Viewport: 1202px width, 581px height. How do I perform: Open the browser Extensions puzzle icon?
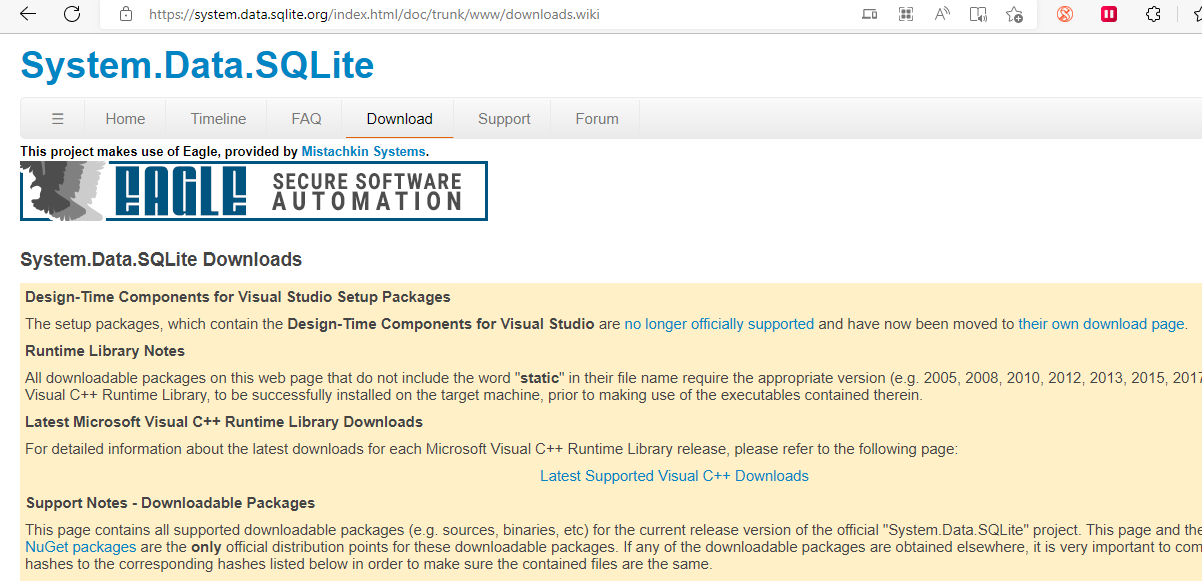click(1153, 14)
